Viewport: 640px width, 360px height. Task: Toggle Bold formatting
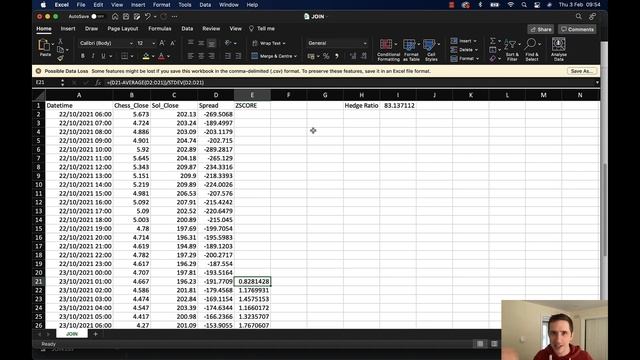82,56
